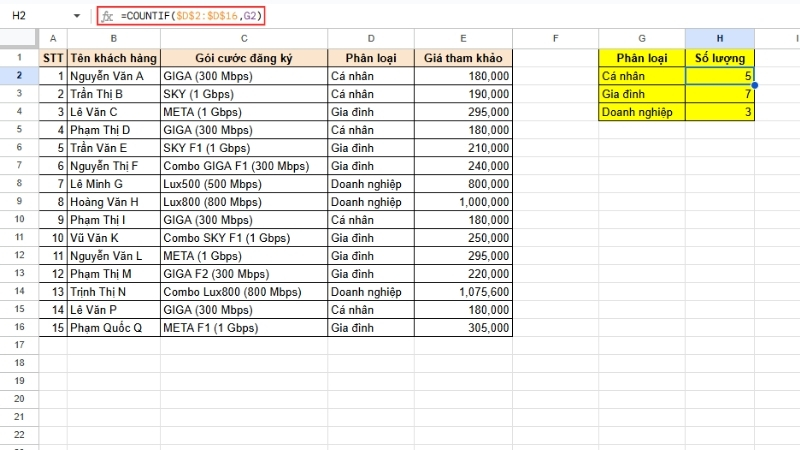This screenshot has height=450, width=800.
Task: Click the "Doanh nghiệp" cell in column G
Action: click(x=642, y=112)
